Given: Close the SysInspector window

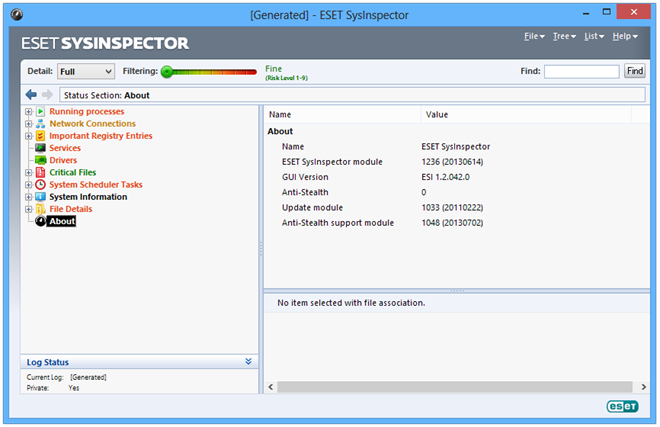Looking at the screenshot, I should click(x=633, y=12).
